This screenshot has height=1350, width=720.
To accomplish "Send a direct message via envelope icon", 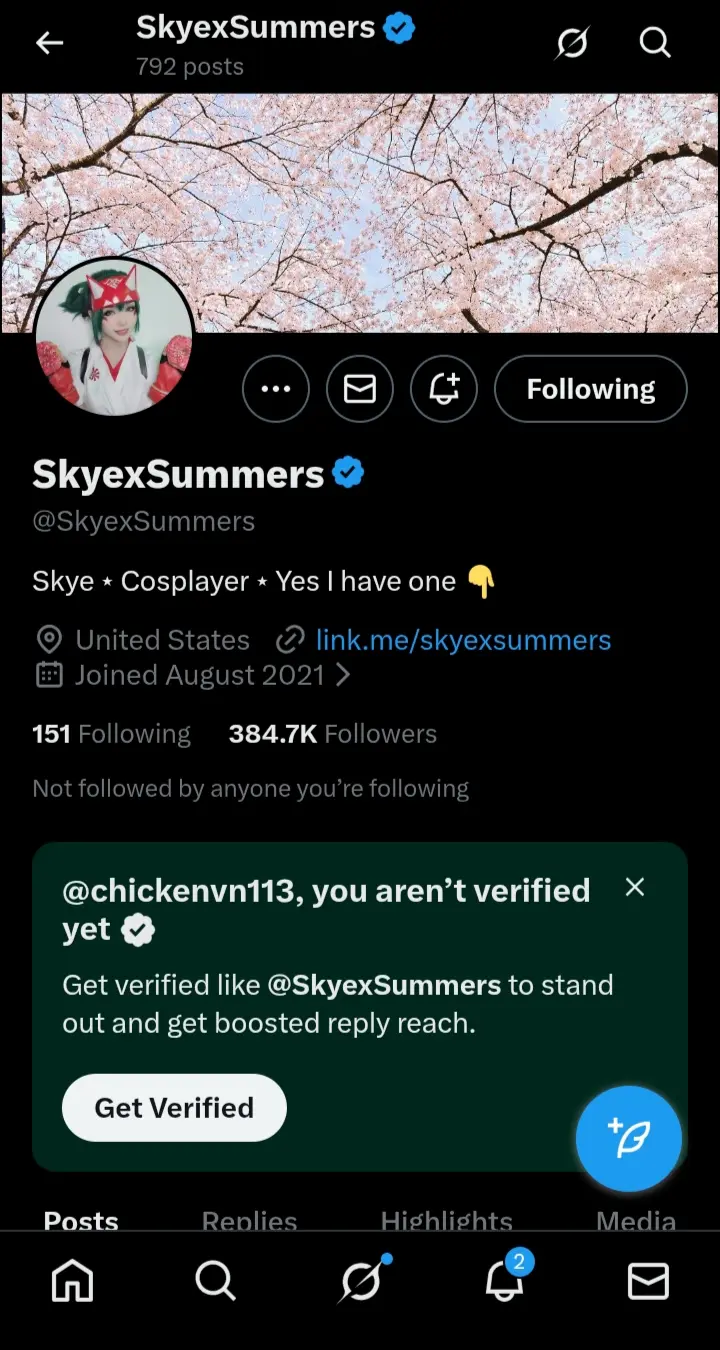I will [x=360, y=389].
